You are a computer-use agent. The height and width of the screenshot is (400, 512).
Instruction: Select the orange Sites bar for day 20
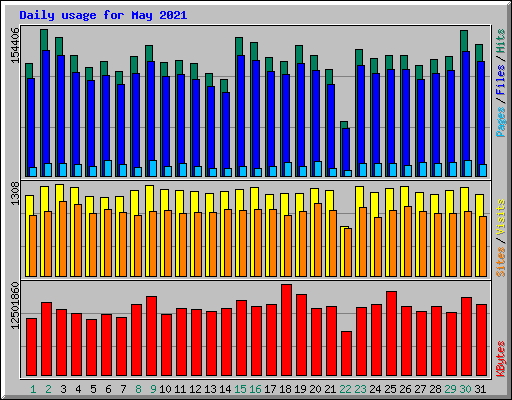click(318, 240)
